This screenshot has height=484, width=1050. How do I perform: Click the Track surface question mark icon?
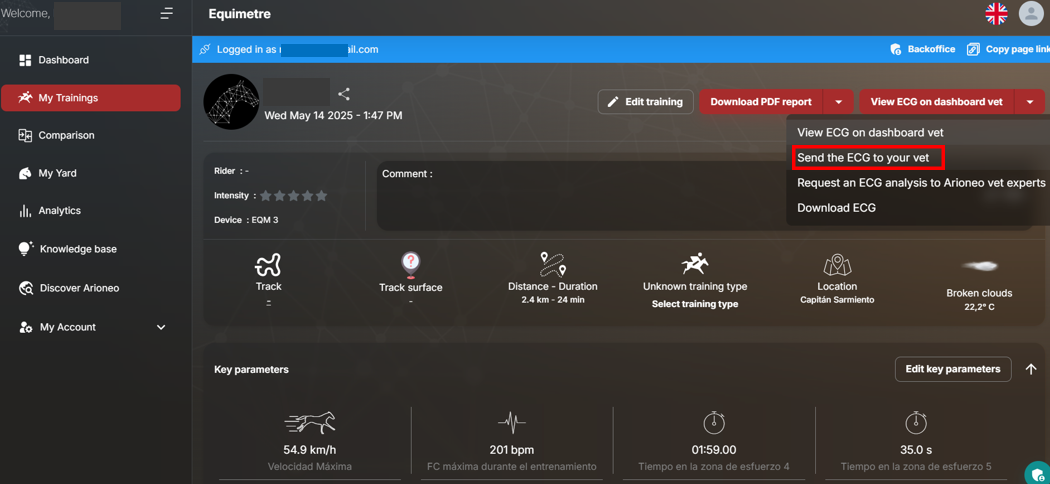(x=410, y=265)
